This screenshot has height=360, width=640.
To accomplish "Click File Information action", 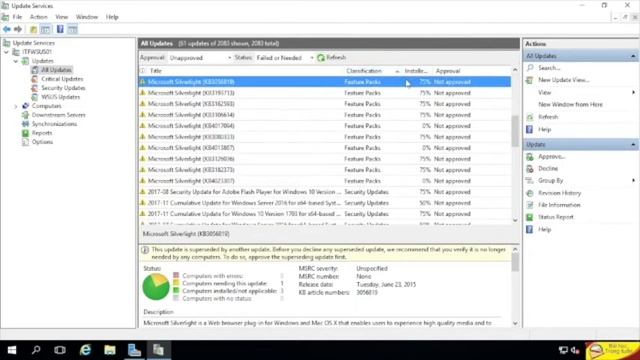I will (559, 205).
